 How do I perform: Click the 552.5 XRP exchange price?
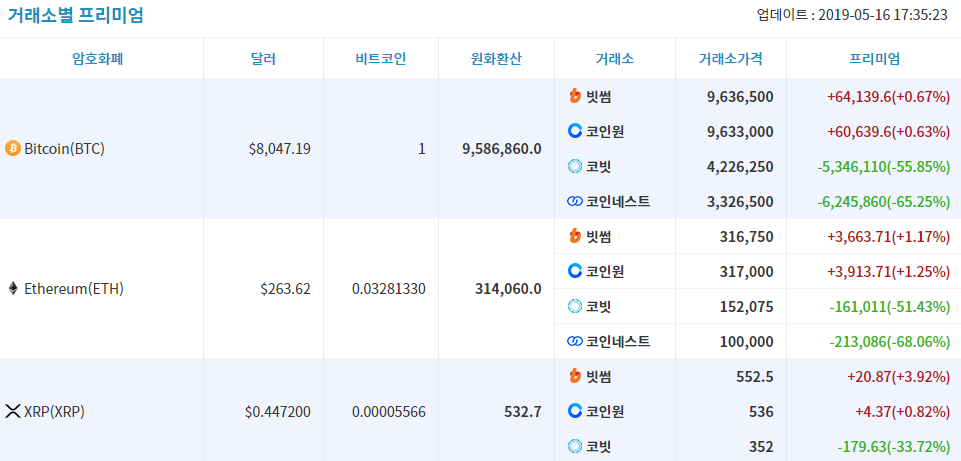[754, 377]
